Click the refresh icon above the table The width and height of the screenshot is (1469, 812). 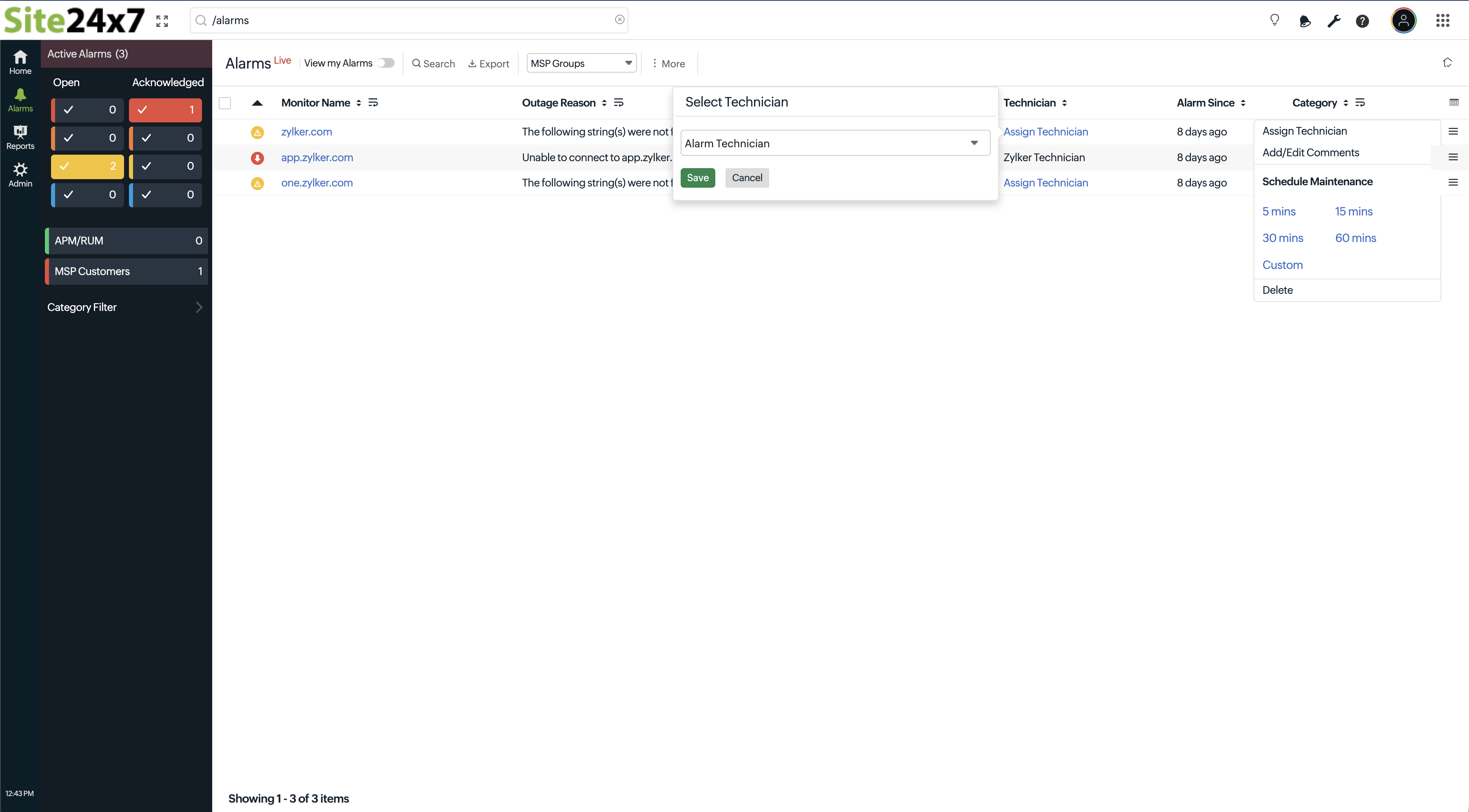click(1447, 63)
